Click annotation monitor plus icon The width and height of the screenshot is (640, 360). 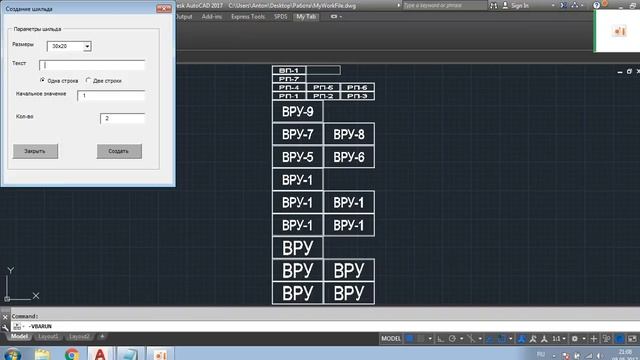[x=594, y=338]
